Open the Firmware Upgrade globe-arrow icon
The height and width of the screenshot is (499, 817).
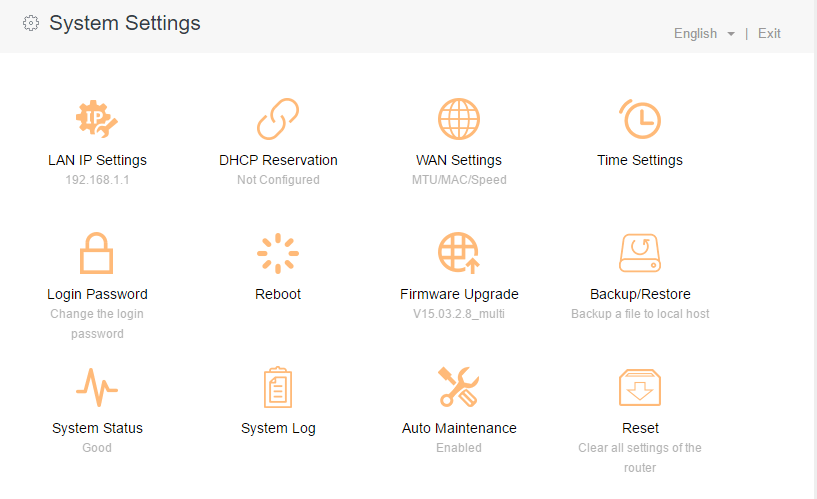point(459,253)
